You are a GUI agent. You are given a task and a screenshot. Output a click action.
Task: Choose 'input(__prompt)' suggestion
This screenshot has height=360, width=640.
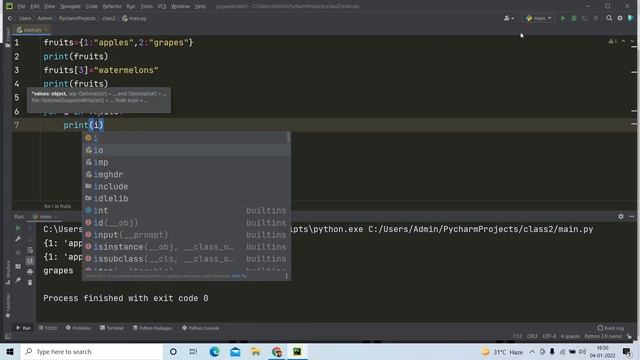[x=186, y=235]
